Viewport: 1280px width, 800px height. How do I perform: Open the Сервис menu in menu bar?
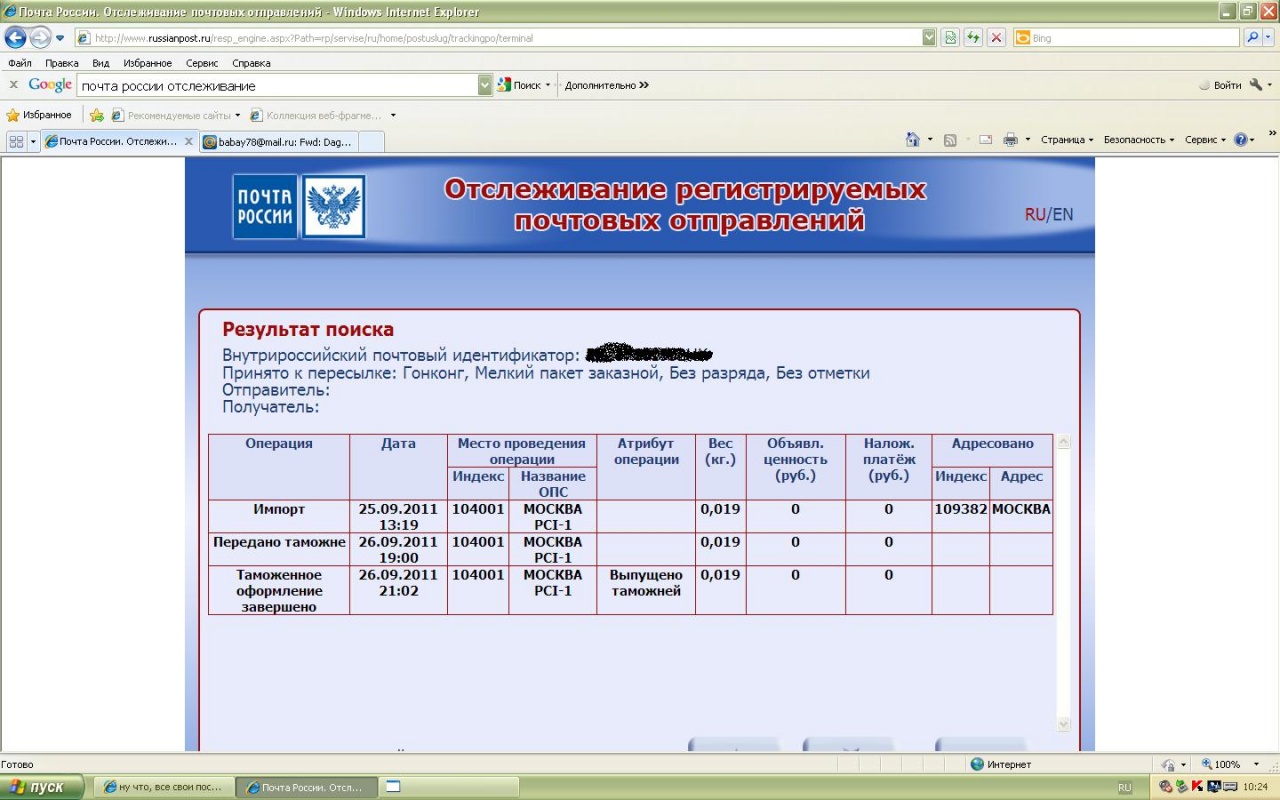click(202, 63)
